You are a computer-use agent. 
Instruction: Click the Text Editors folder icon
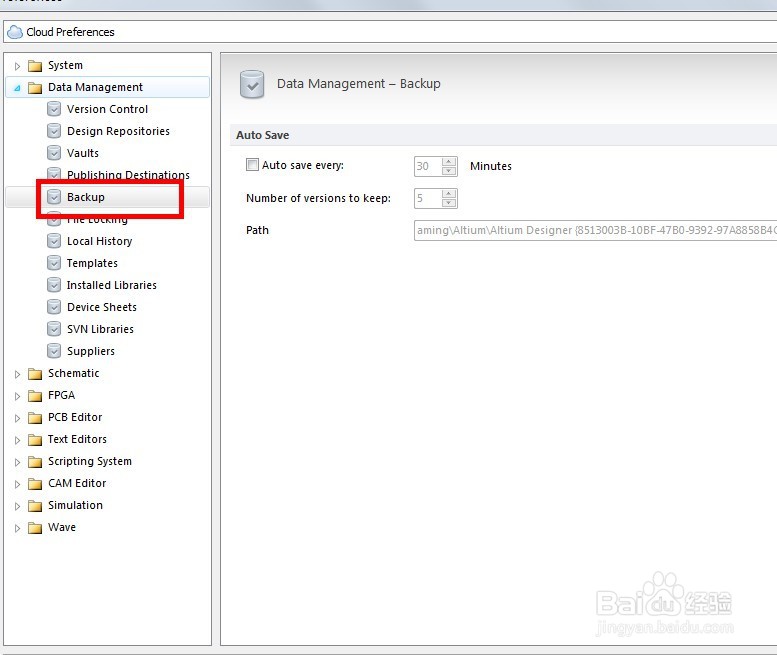click(35, 439)
